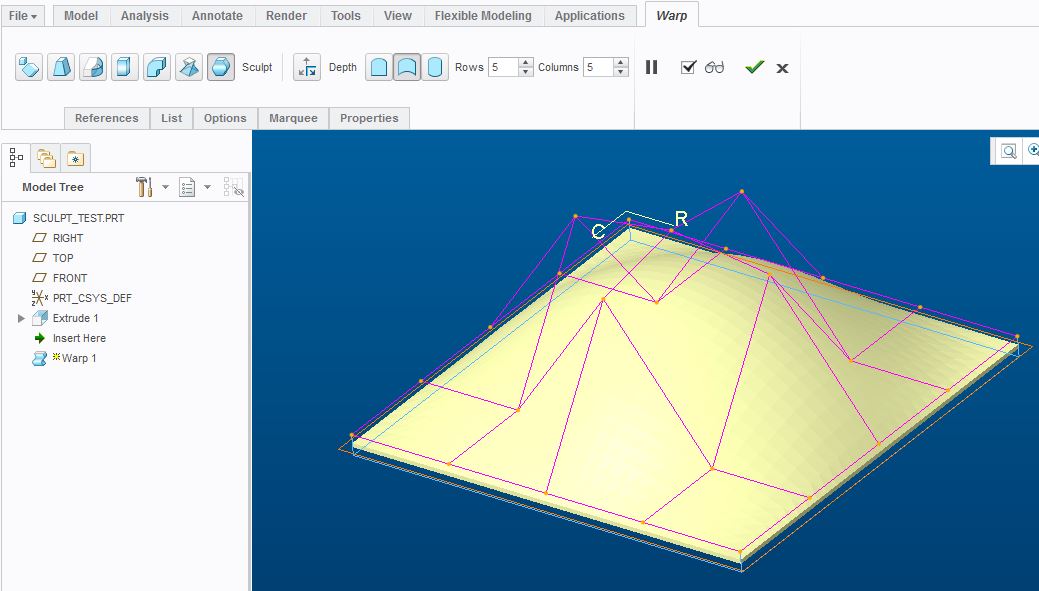Switch to the Annotate tab

217,15
